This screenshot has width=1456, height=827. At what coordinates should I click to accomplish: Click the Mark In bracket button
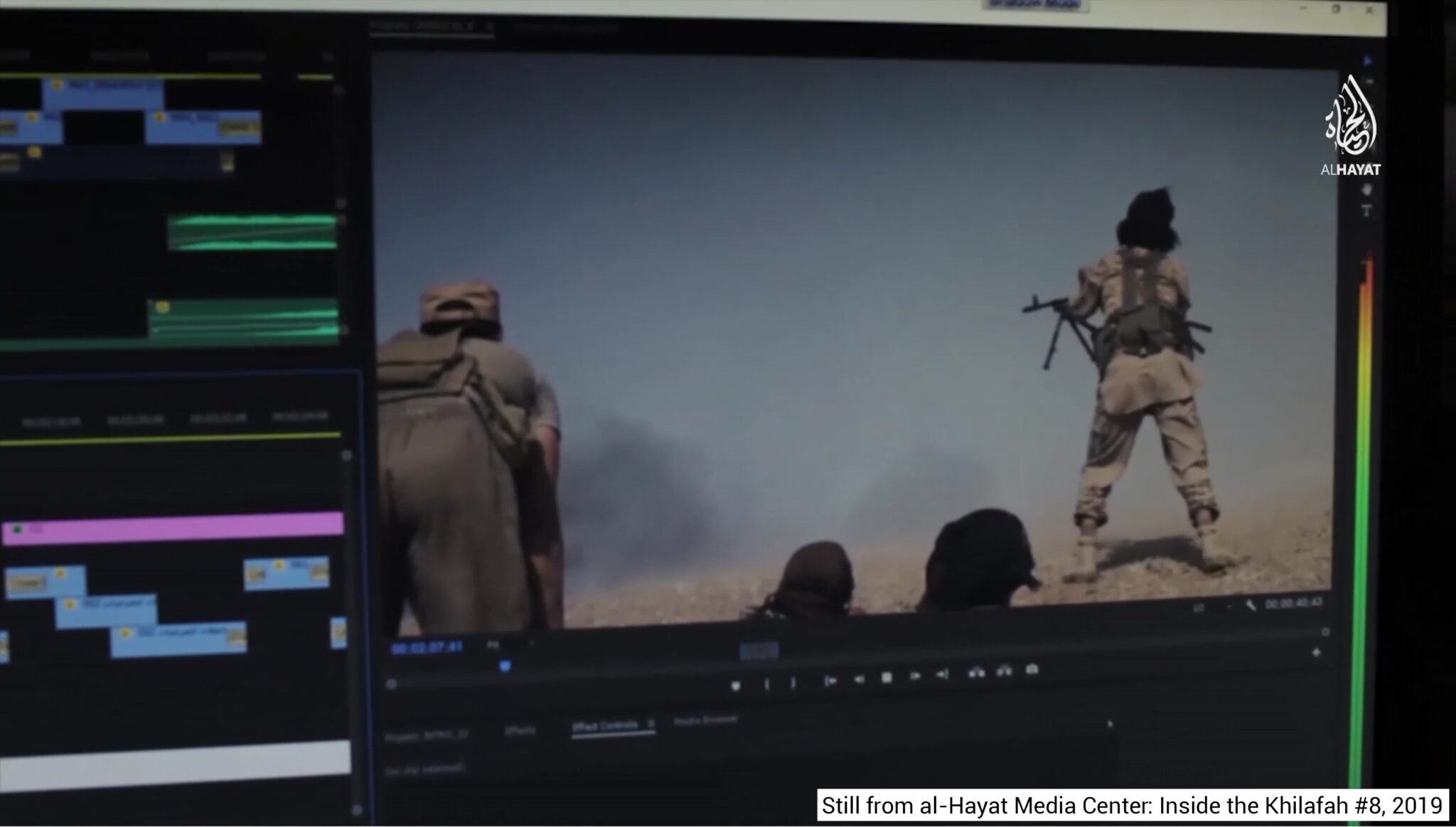click(766, 684)
